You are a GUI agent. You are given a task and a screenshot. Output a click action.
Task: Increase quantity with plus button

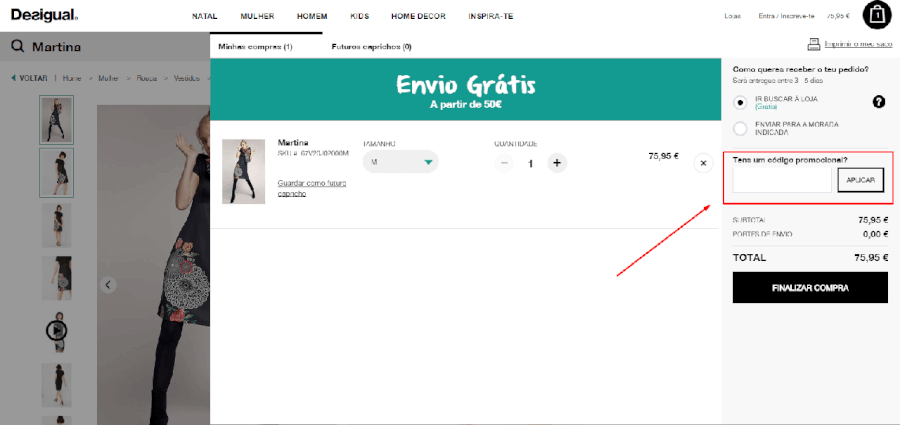557,163
